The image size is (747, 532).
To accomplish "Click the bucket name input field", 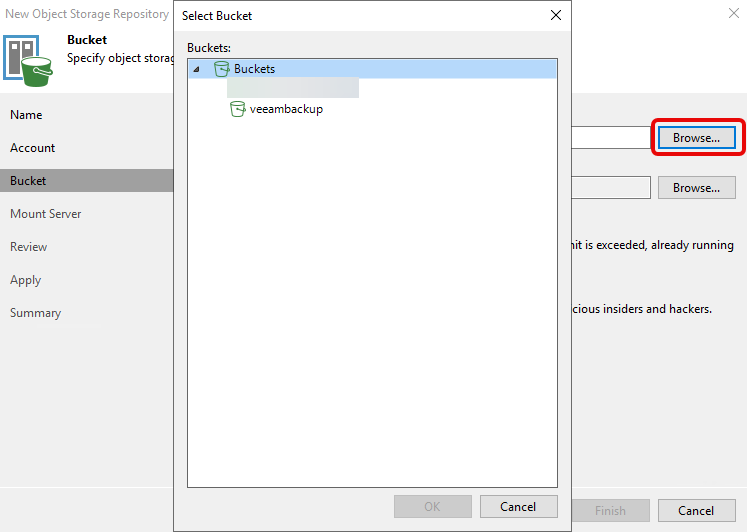I will click(x=610, y=138).
